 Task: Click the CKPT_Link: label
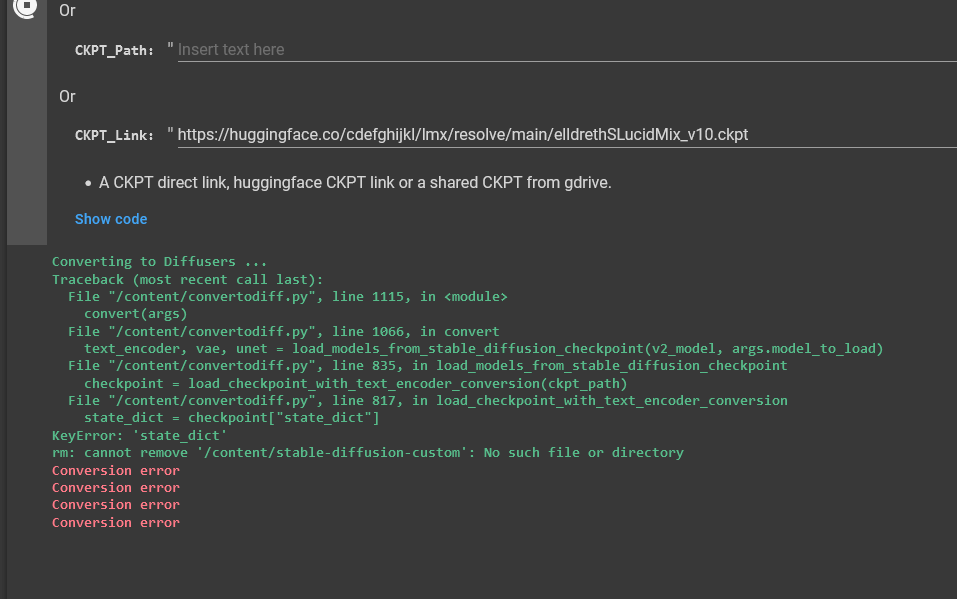click(114, 135)
